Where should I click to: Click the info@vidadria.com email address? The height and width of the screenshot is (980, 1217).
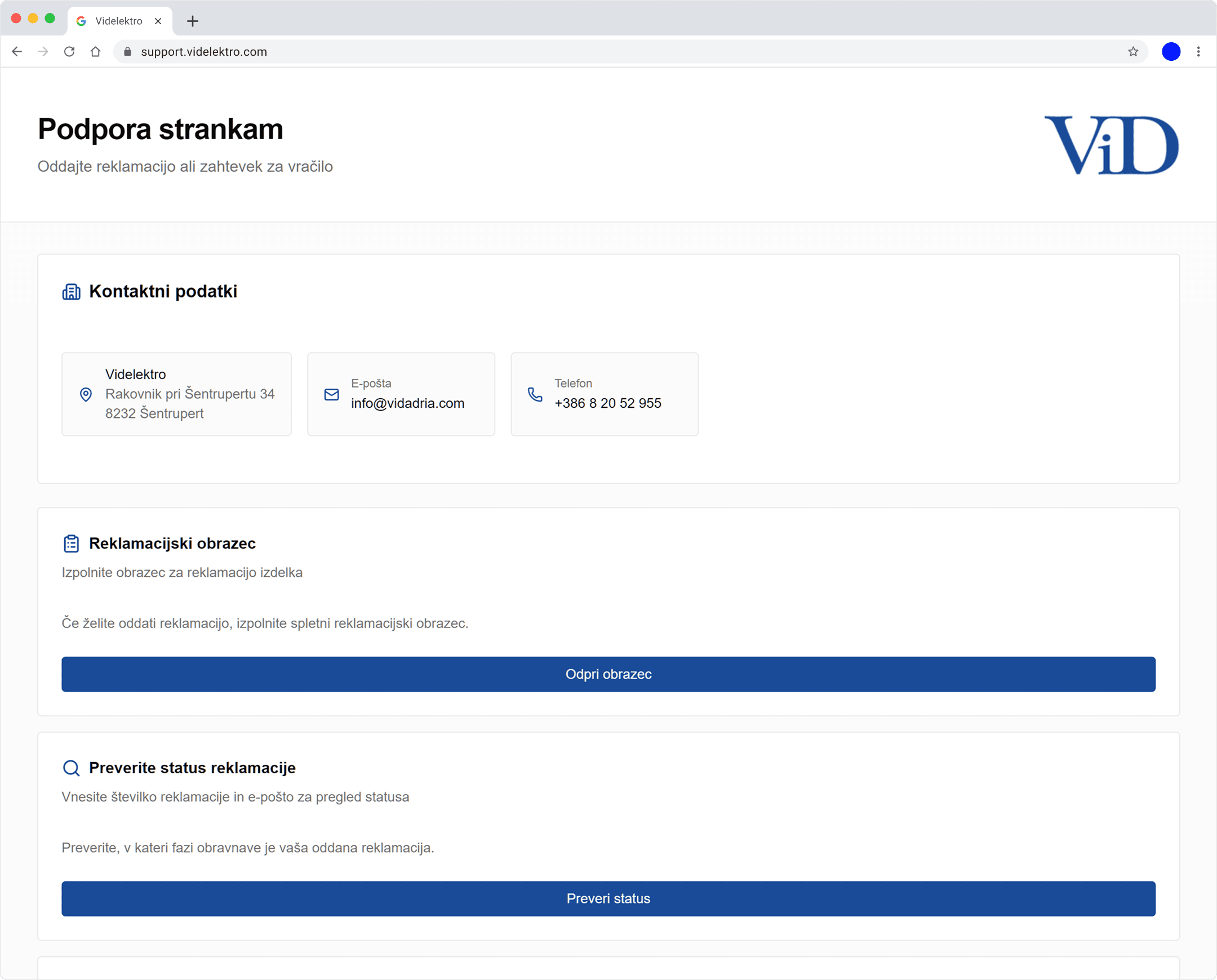pos(408,403)
